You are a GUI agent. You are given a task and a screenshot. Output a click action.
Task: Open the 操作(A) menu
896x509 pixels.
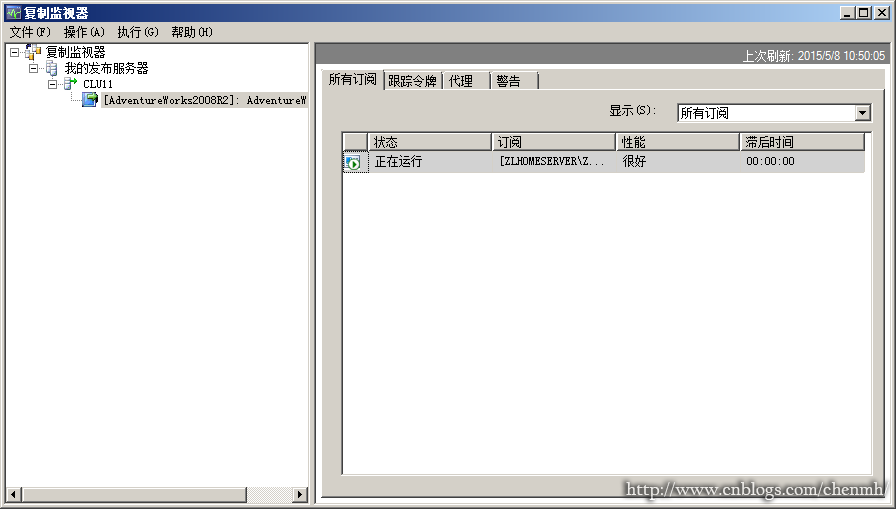coord(84,32)
